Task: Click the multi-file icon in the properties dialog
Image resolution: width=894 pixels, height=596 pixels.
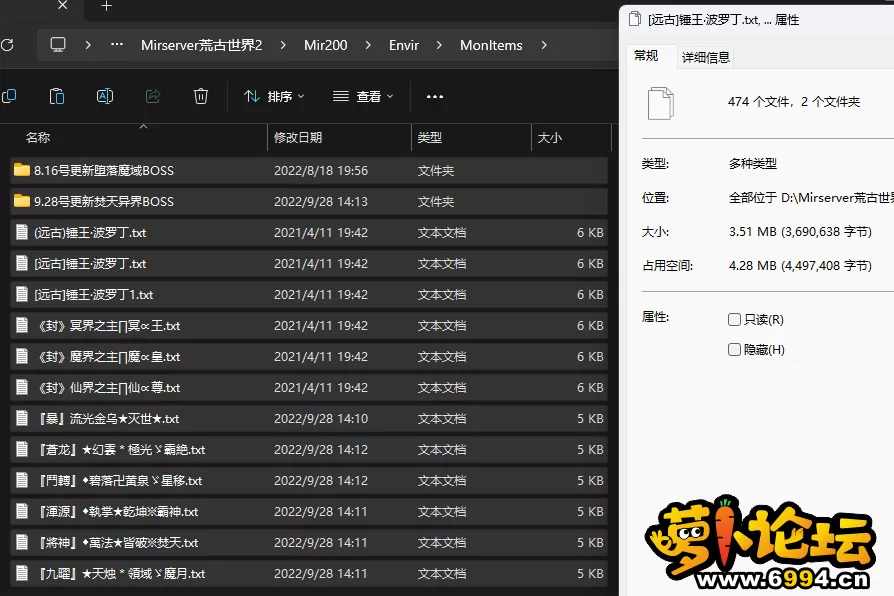Action: [x=661, y=103]
